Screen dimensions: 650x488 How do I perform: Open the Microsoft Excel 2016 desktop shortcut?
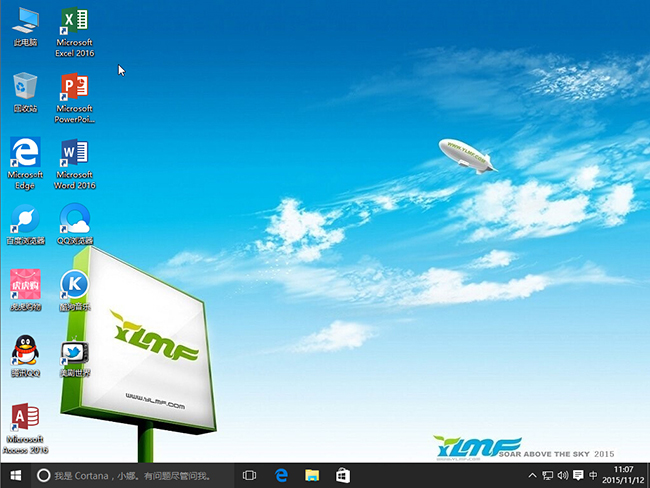point(74,22)
